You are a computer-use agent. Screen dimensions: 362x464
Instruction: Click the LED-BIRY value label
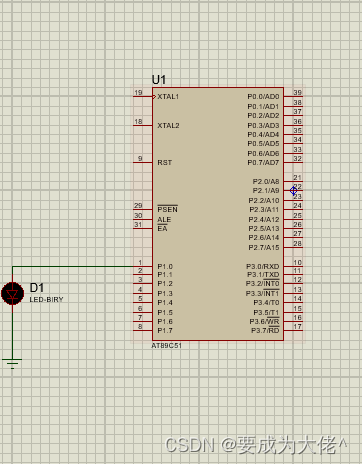tap(46, 299)
